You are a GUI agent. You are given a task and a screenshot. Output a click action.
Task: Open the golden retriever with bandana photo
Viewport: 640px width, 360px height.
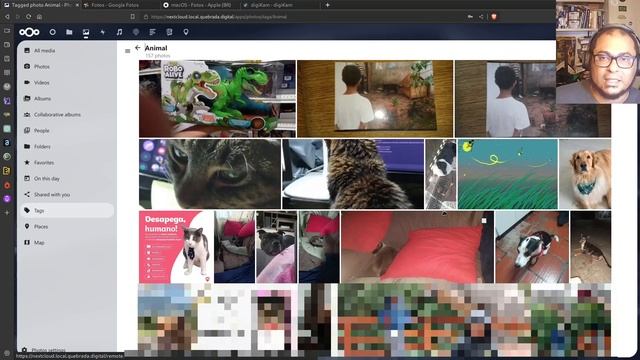pos(585,174)
